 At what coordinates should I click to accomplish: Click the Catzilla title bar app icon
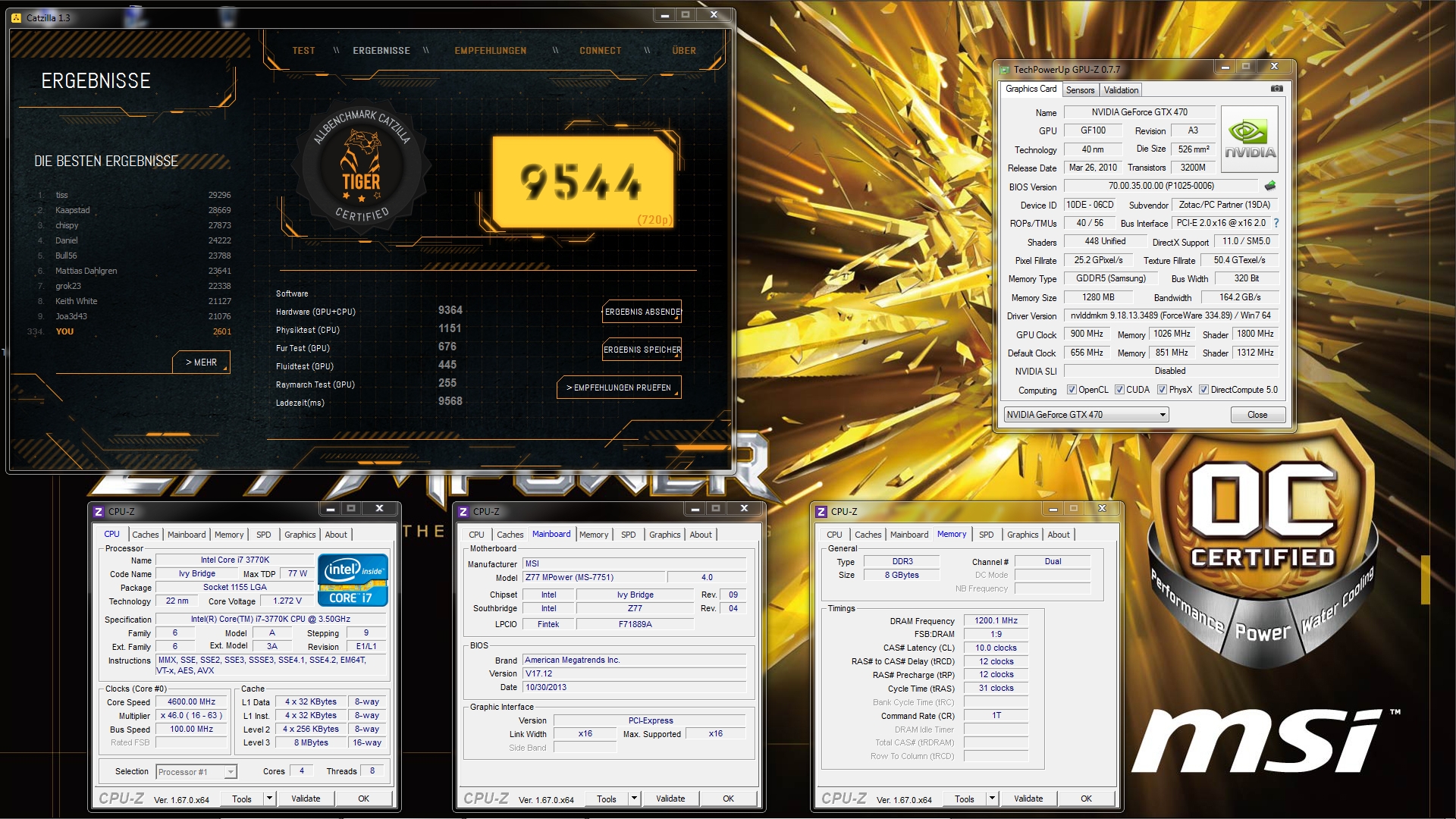pyautogui.click(x=17, y=17)
